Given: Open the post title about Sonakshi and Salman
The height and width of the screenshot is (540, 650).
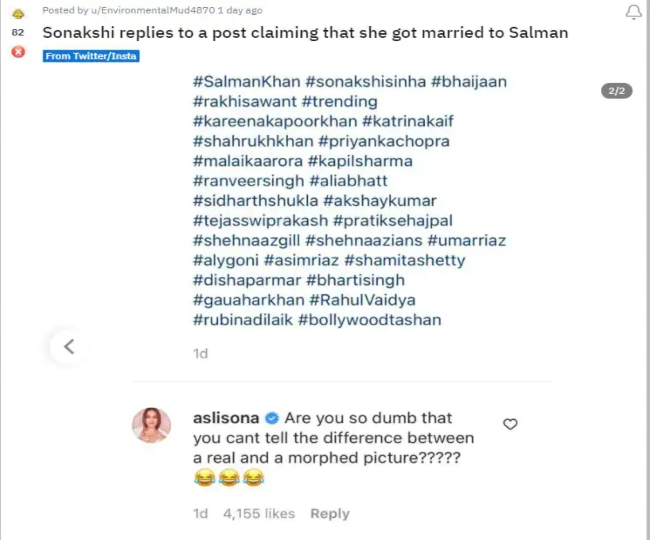Looking at the screenshot, I should pyautogui.click(x=305, y=33).
